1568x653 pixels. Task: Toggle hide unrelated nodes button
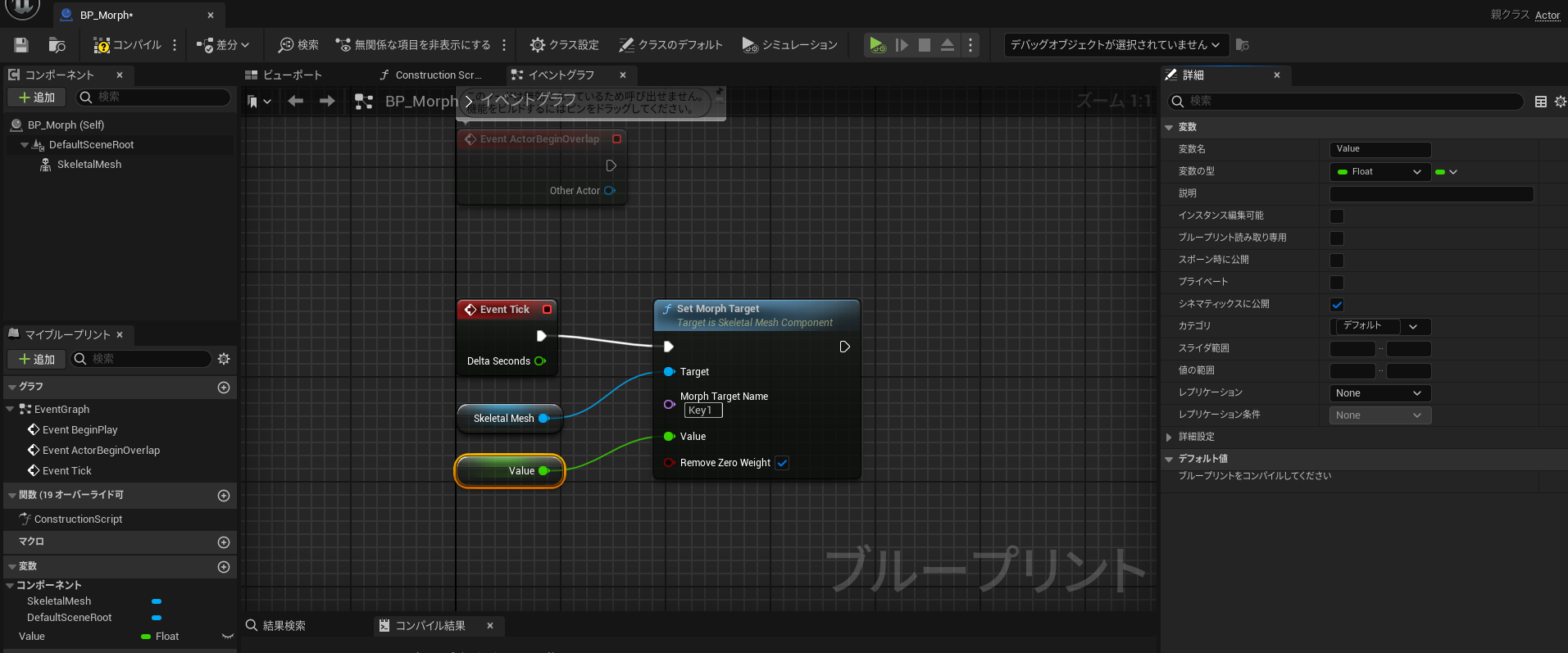coord(413,45)
